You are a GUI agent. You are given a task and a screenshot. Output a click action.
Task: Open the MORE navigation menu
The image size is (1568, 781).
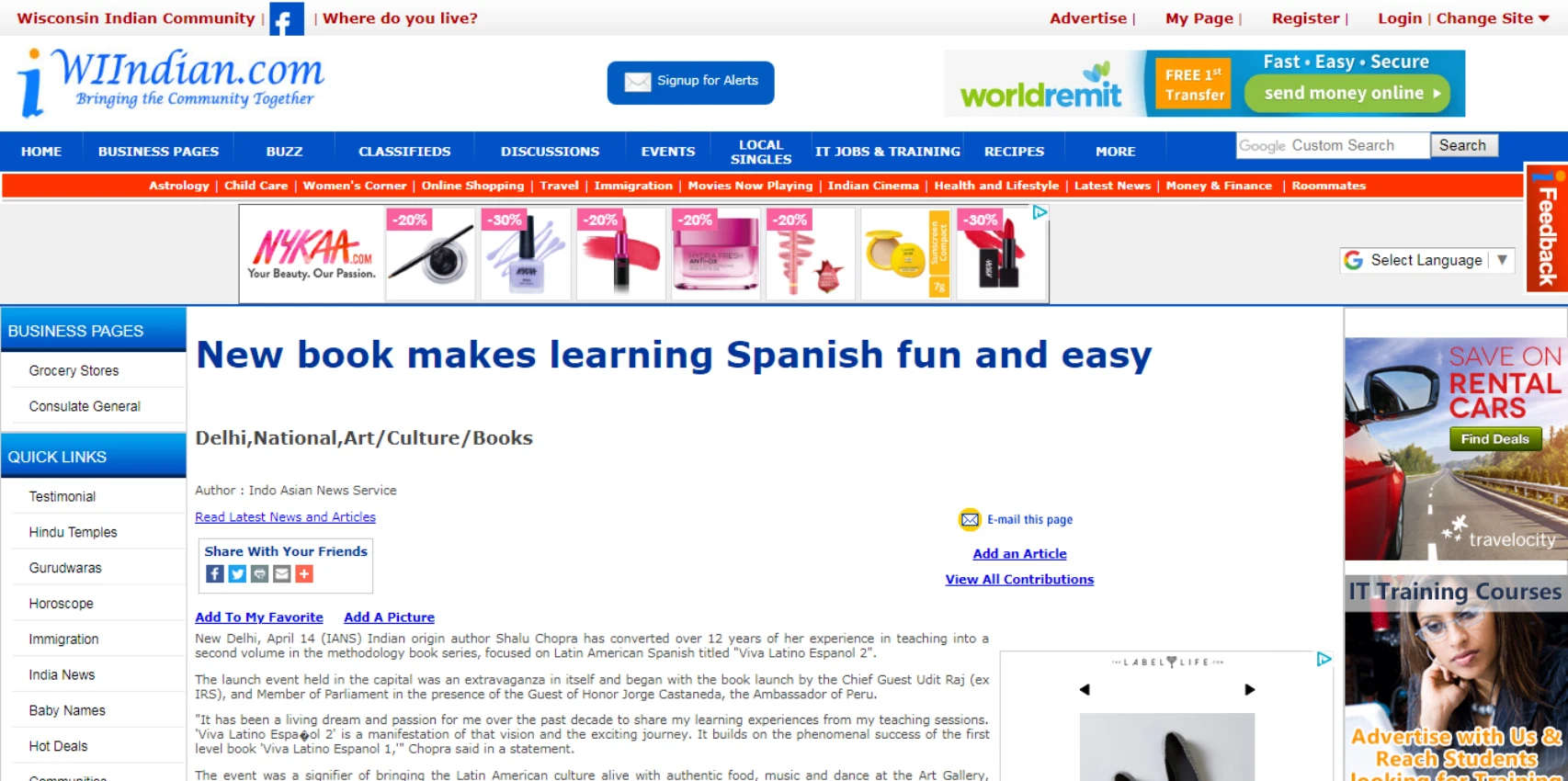coord(1115,152)
